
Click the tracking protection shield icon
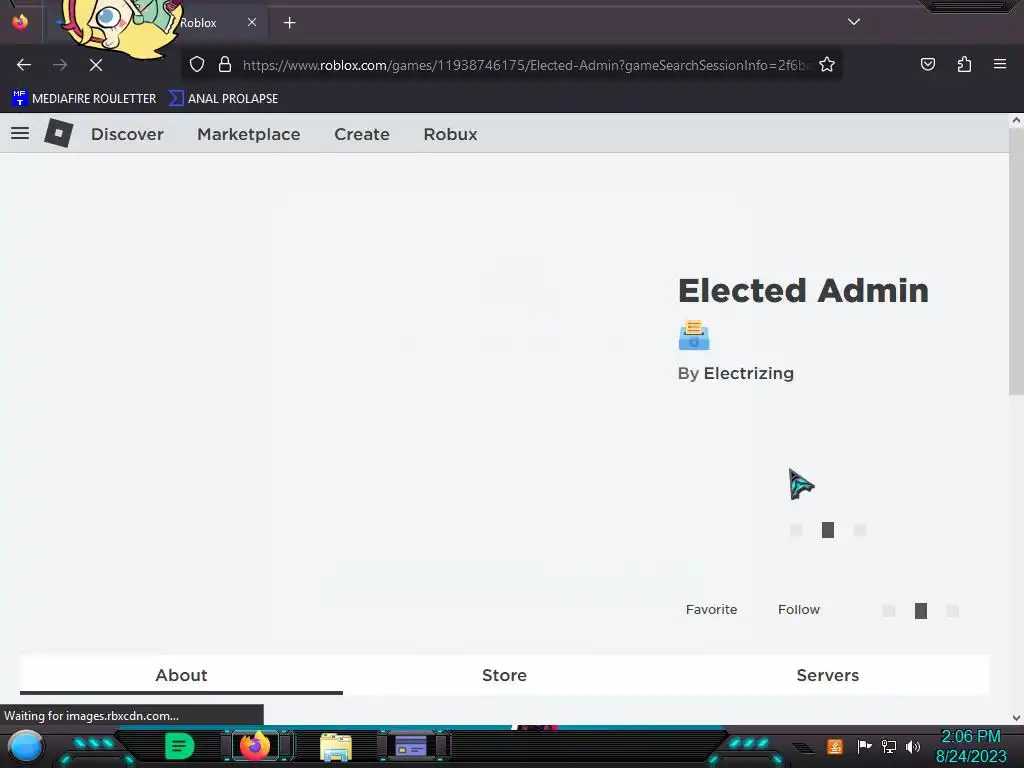(197, 64)
